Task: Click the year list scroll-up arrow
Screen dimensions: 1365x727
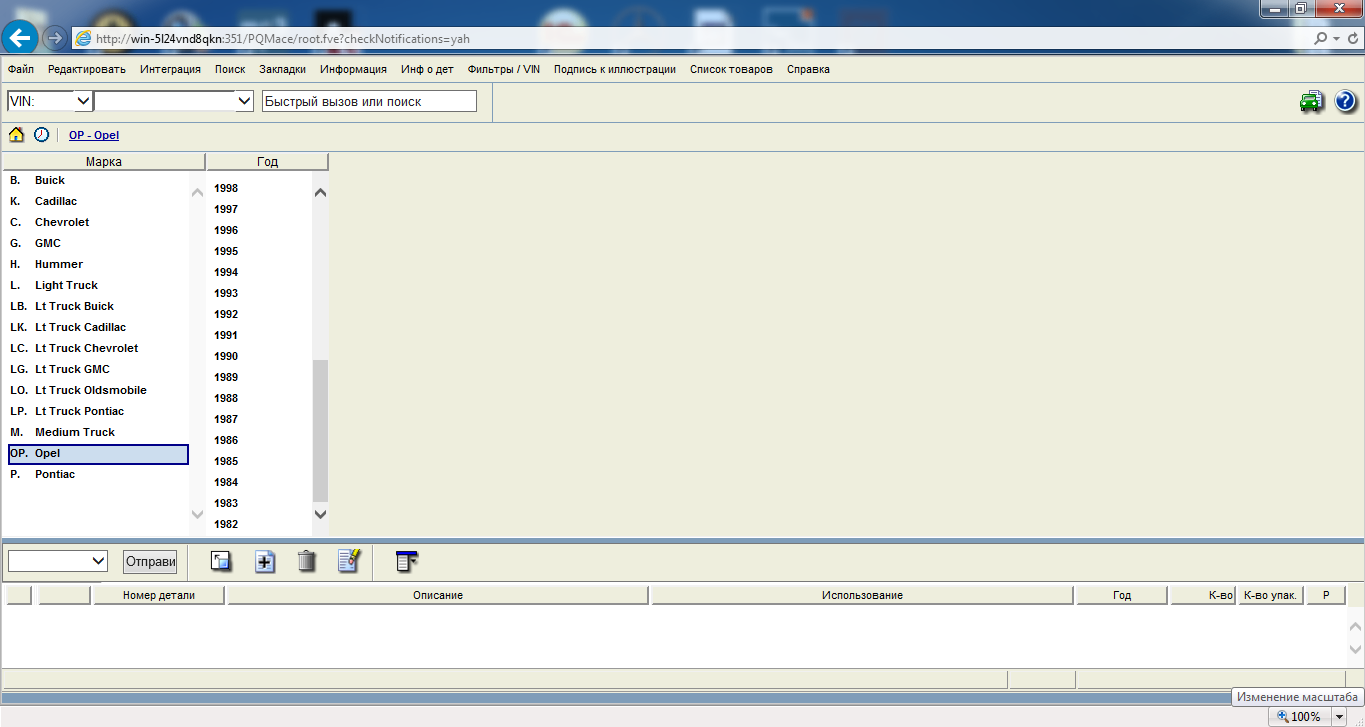Action: 320,192
